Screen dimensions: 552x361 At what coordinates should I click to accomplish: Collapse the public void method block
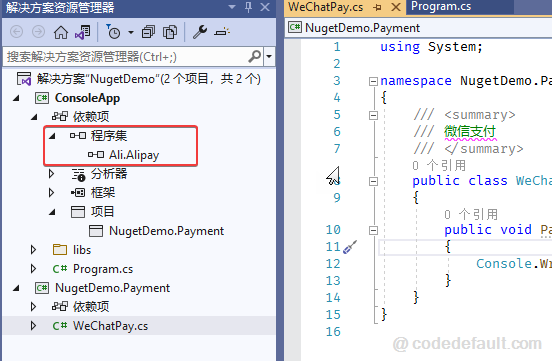373,230
